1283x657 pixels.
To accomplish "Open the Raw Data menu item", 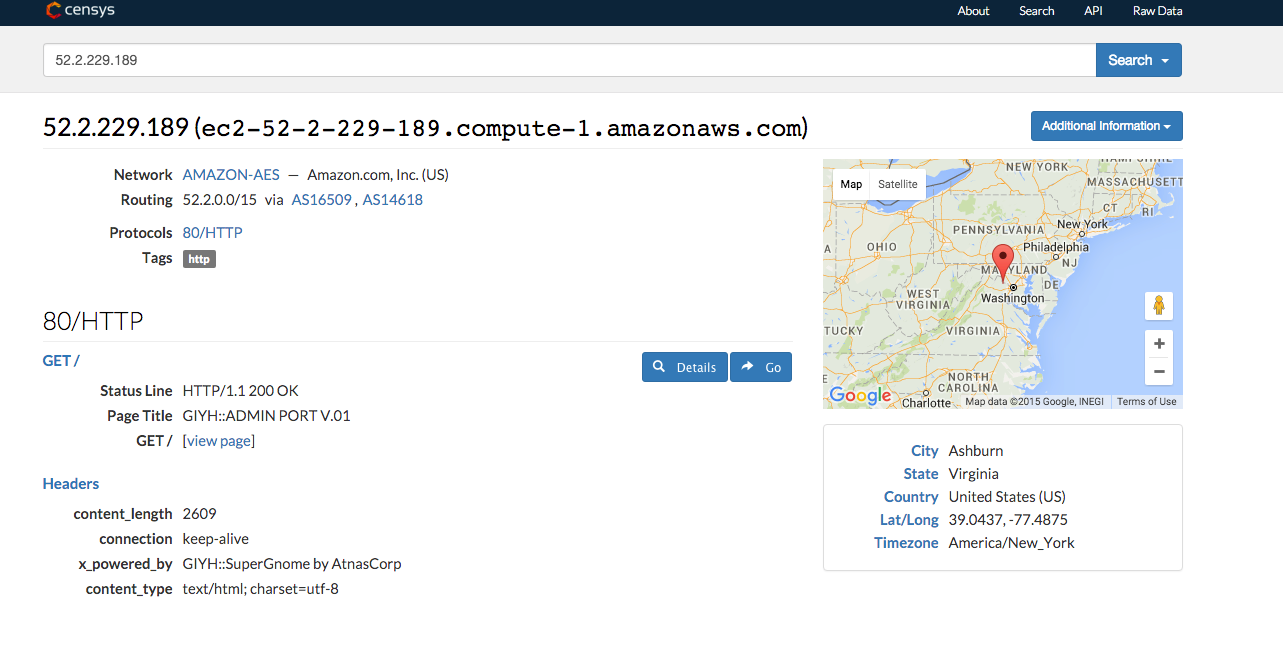I will pyautogui.click(x=1157, y=11).
